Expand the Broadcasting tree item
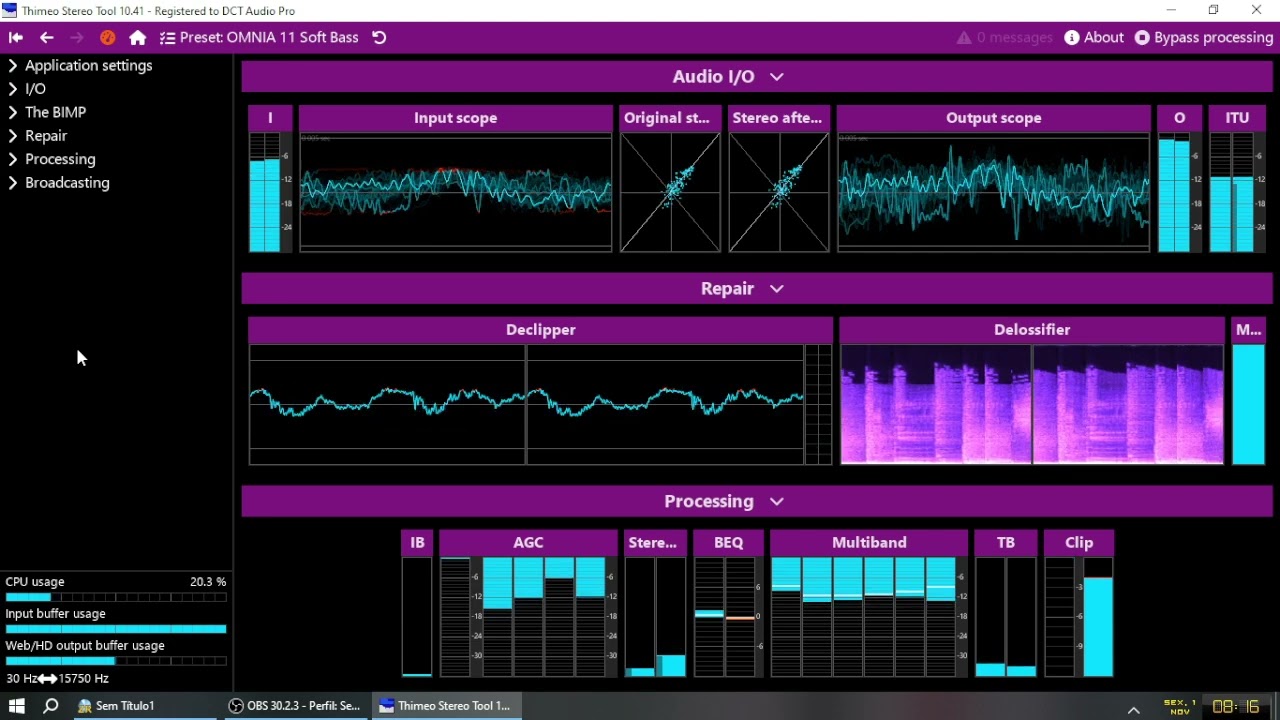 (x=59, y=183)
